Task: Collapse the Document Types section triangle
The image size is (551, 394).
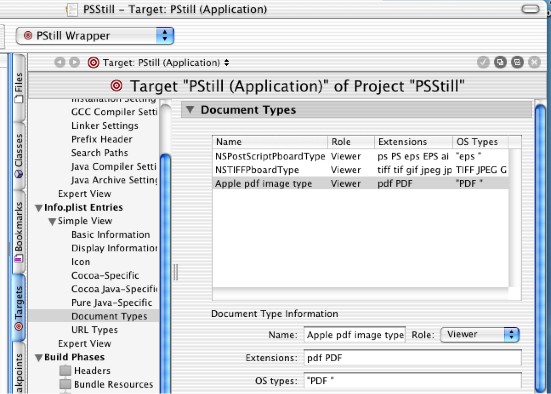Action: click(190, 110)
